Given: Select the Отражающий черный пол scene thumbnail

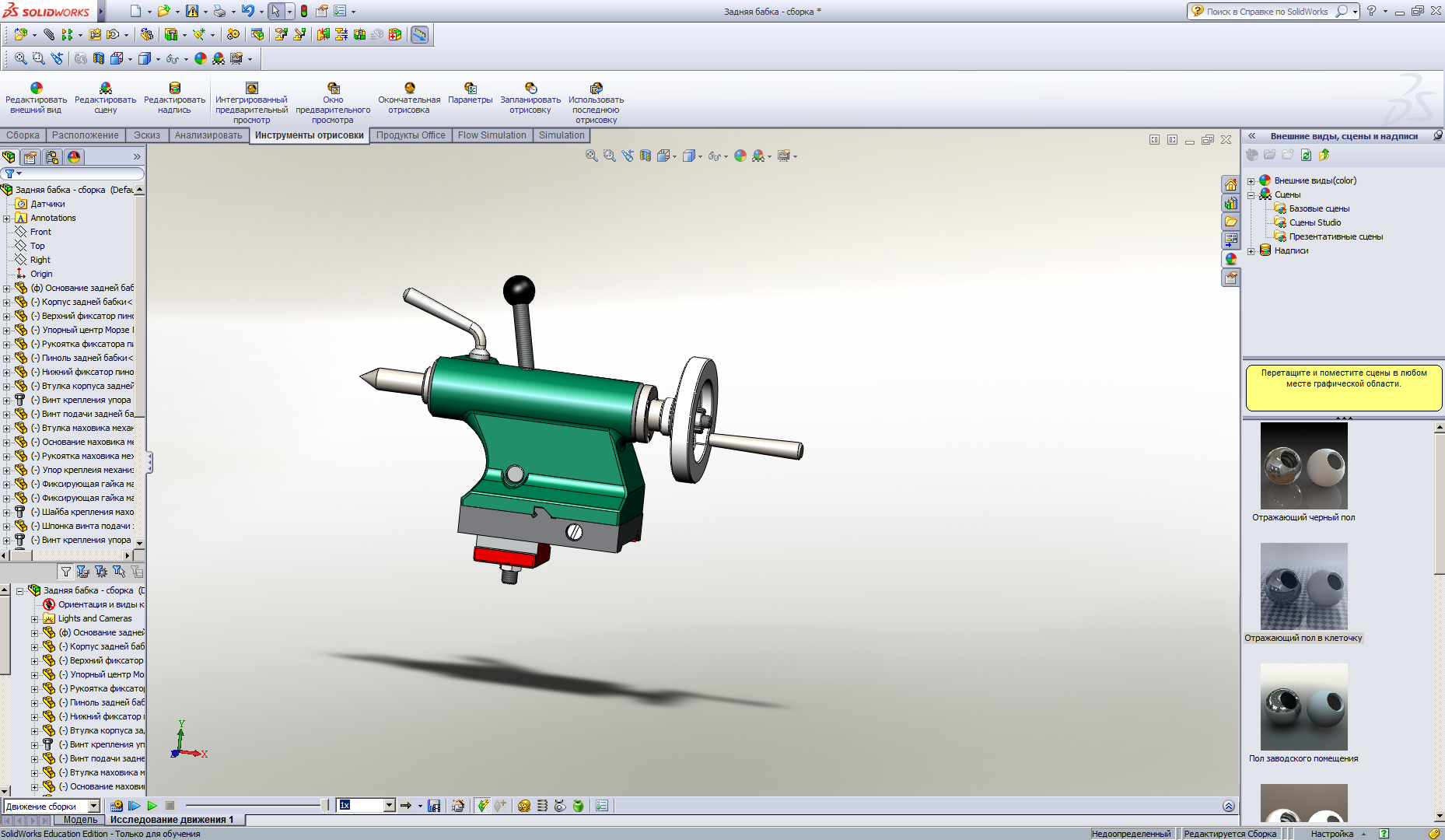Looking at the screenshot, I should click(x=1304, y=466).
